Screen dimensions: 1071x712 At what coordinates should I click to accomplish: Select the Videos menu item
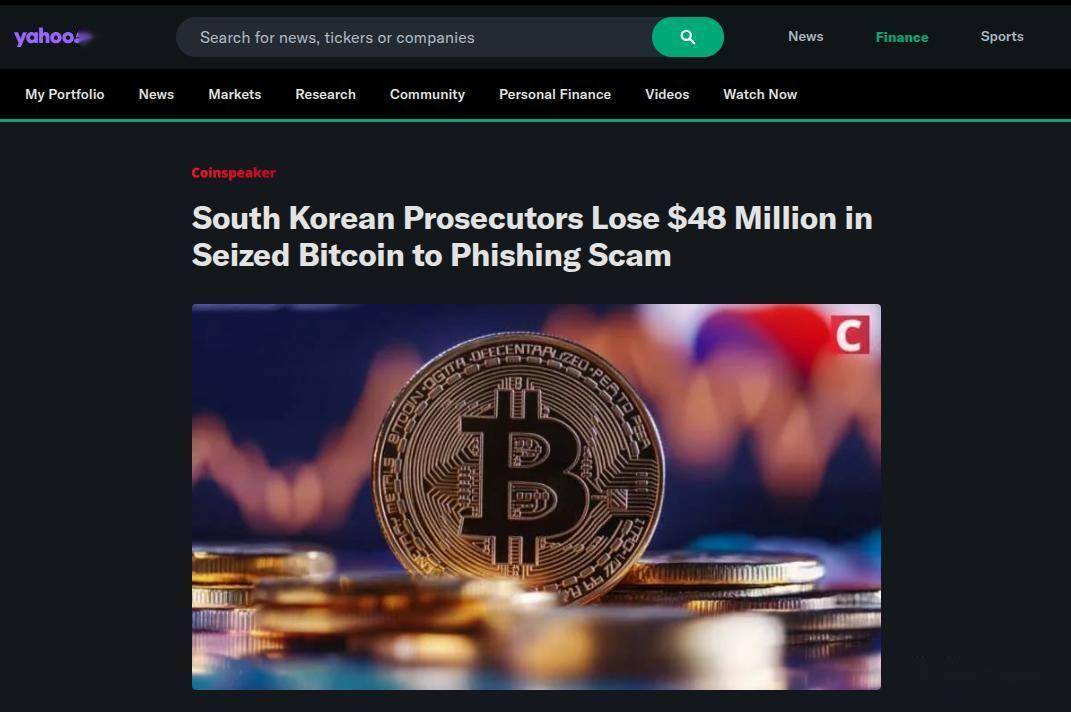point(667,94)
